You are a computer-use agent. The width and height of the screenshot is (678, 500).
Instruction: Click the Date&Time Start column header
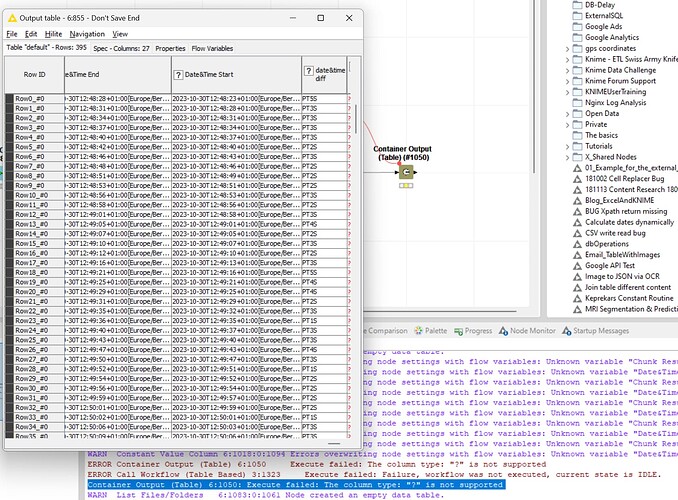click(236, 74)
